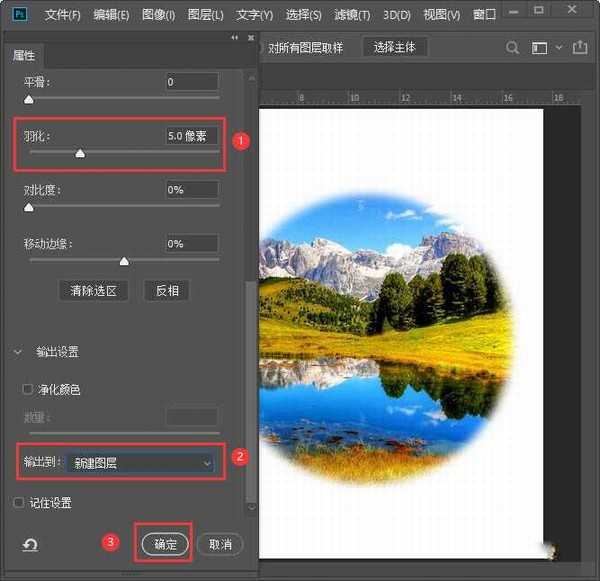
Task: Click the search magnifier icon
Action: [512, 47]
